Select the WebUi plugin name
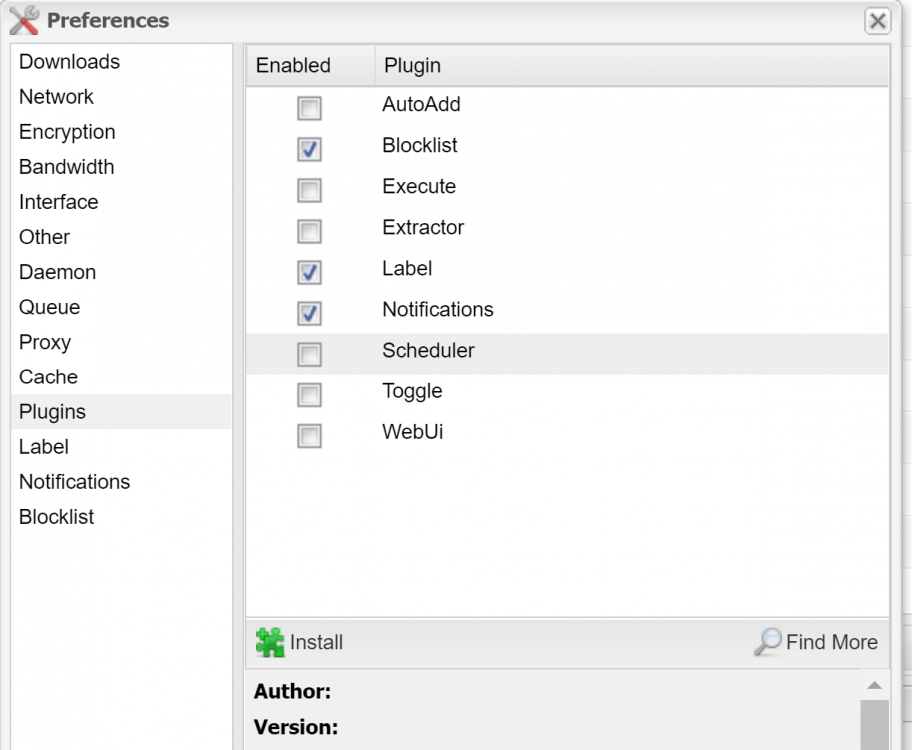The image size is (912, 750). coord(412,432)
